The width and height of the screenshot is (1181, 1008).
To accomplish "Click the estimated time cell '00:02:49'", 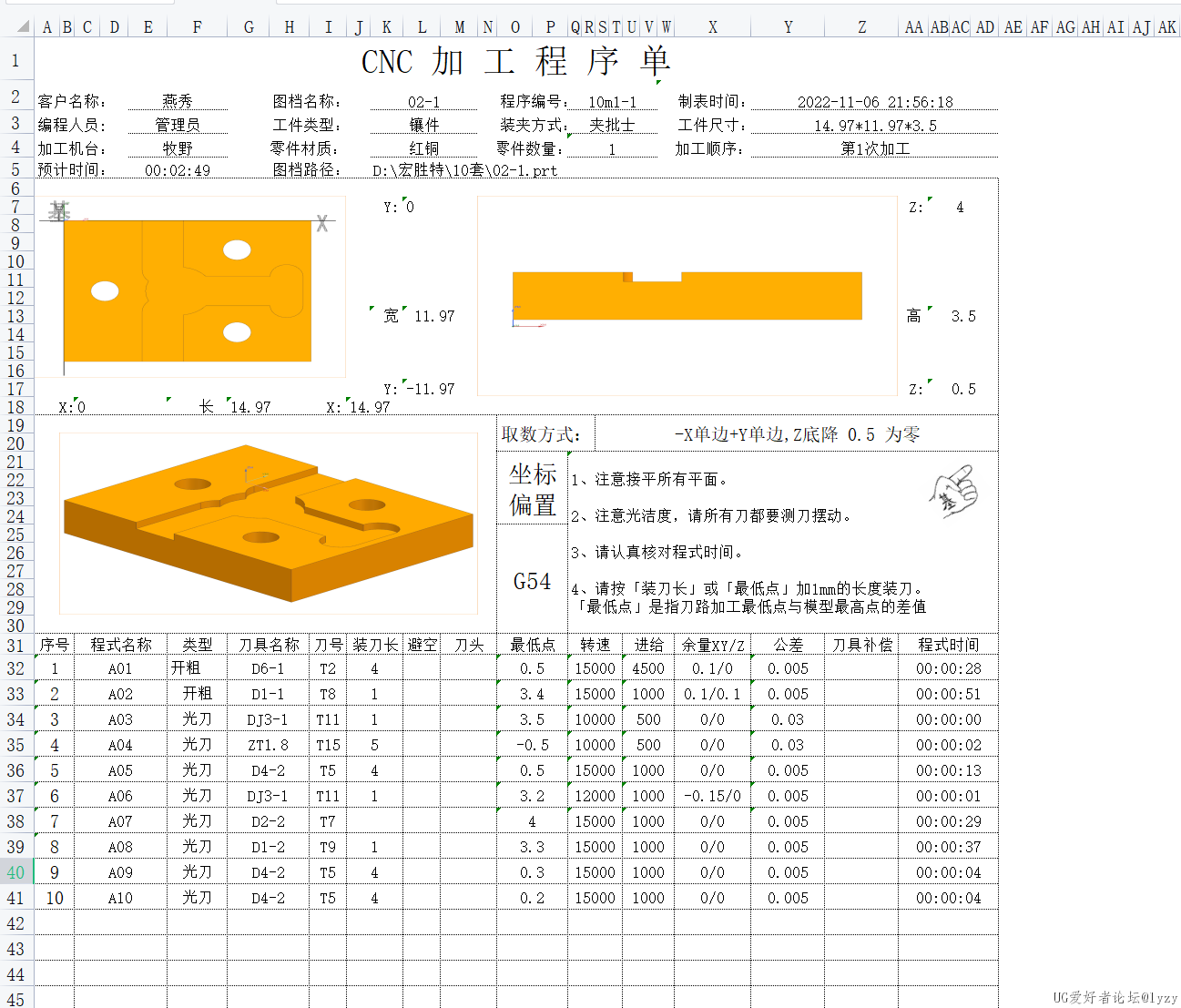I will click(178, 170).
